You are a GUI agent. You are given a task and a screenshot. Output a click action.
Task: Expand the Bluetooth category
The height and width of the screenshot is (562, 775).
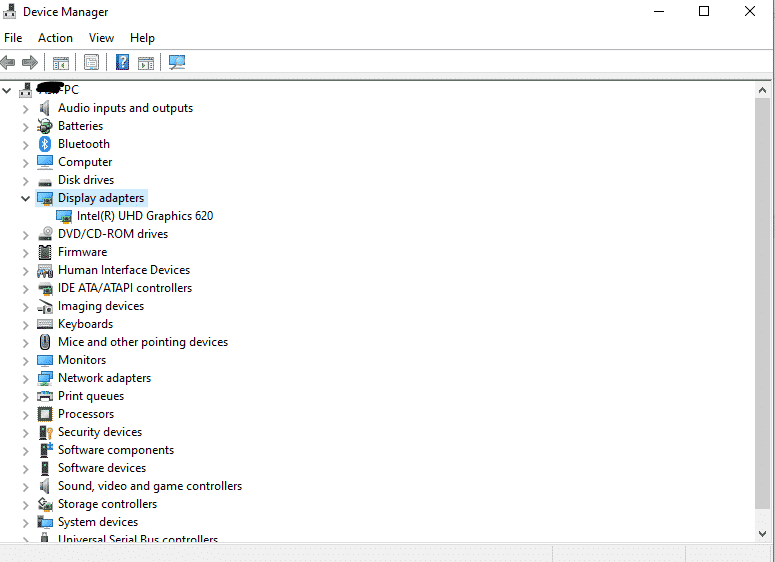26,145
